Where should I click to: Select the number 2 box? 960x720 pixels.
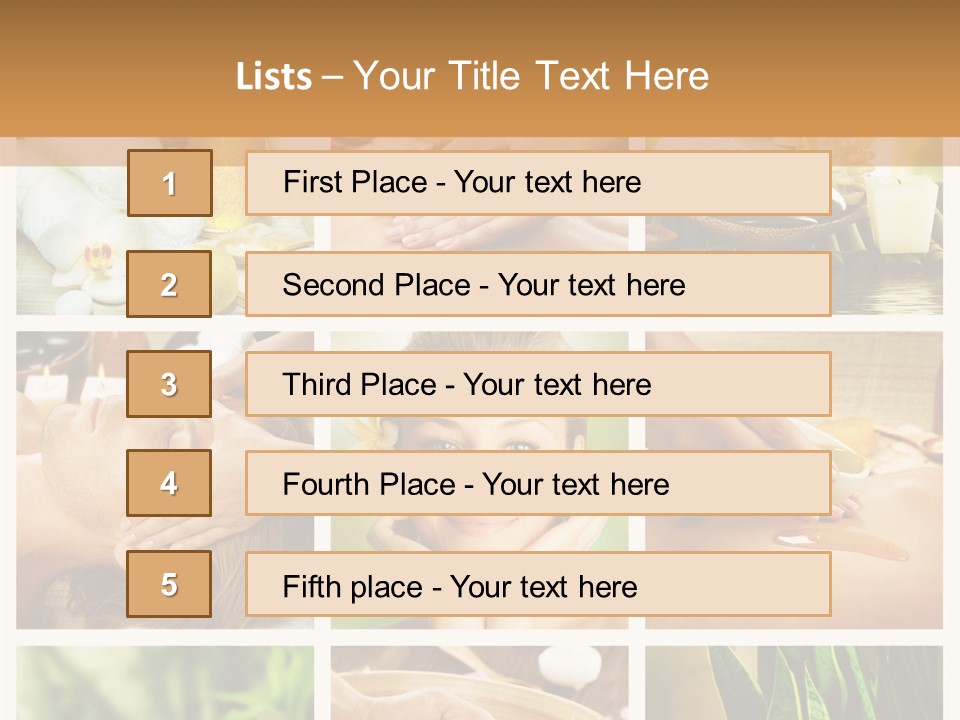[x=169, y=284]
